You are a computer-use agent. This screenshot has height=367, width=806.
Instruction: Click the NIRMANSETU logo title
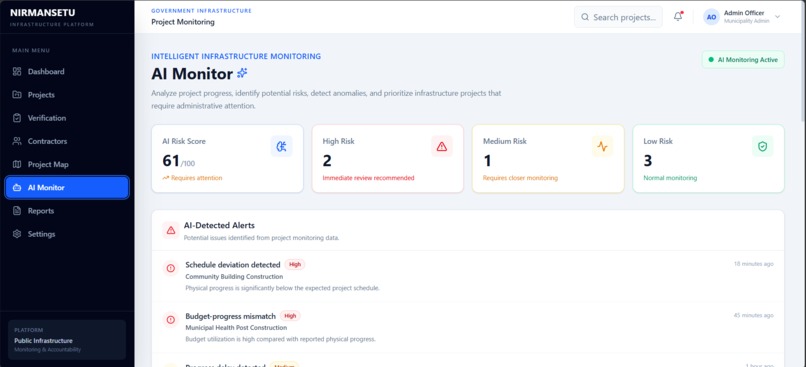[x=42, y=12]
